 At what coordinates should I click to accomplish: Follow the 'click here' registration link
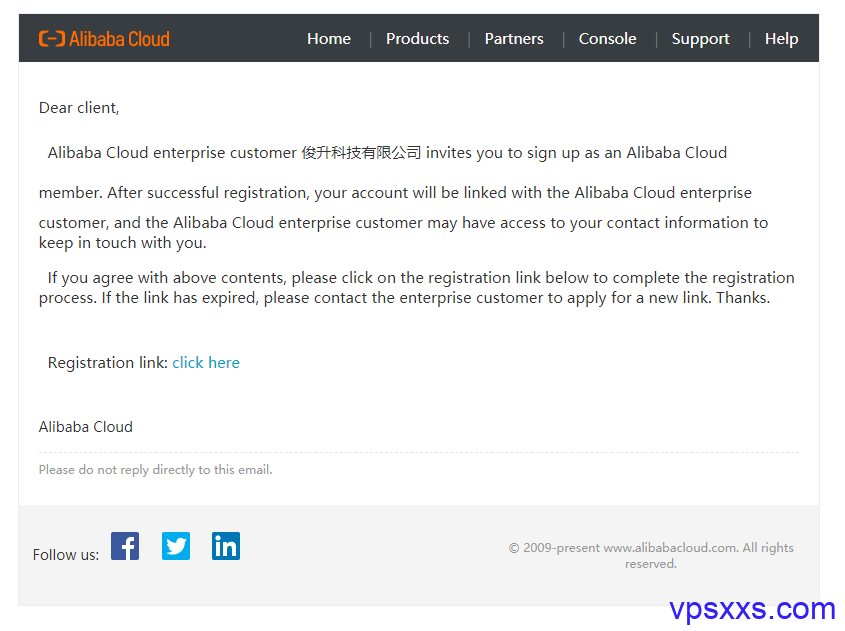coord(206,363)
